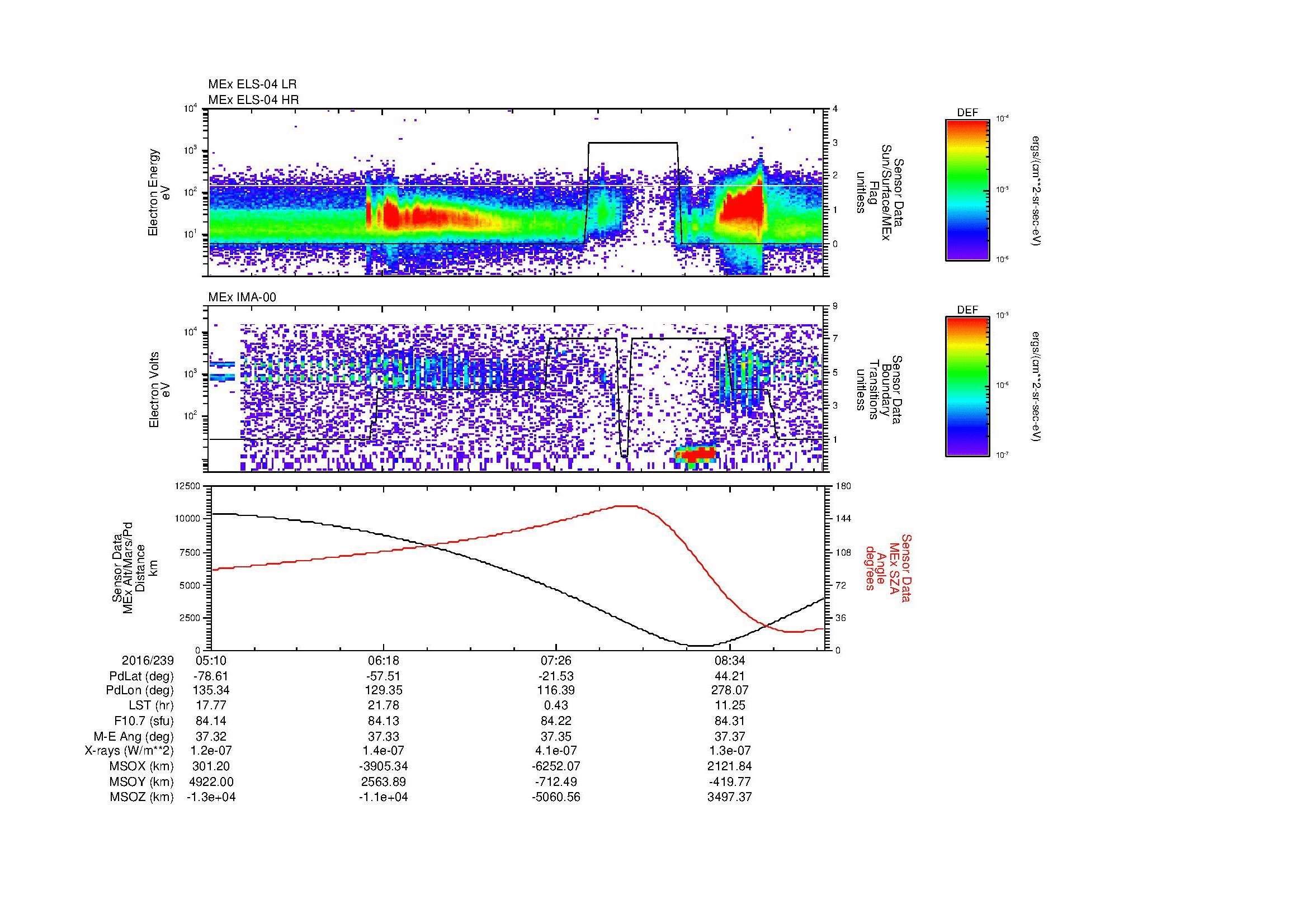Image resolution: width=1308 pixels, height=924 pixels.
Task: Click the '180' SZA axis tick label
Action: [x=843, y=486]
